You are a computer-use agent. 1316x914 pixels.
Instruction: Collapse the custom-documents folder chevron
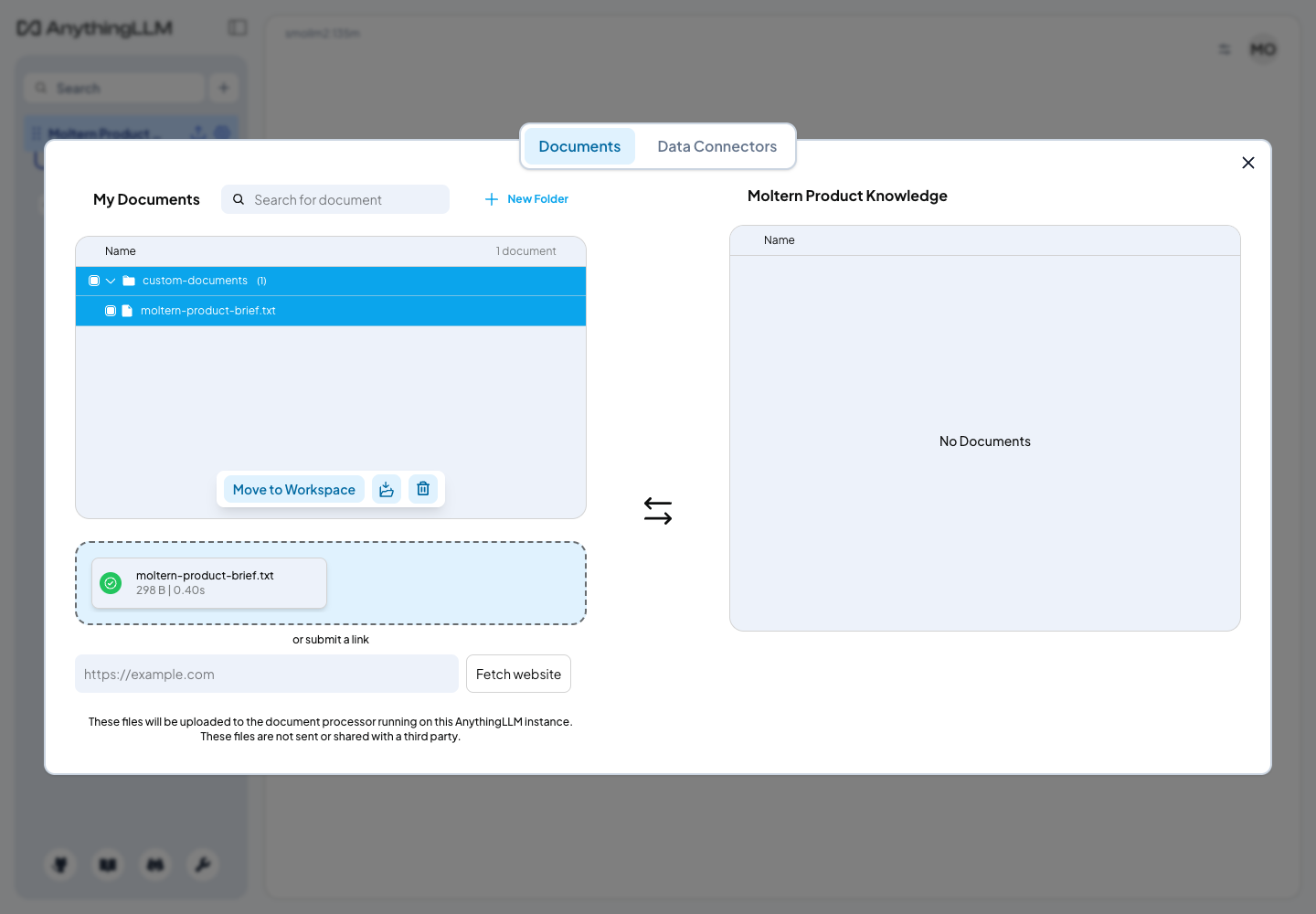tap(111, 281)
